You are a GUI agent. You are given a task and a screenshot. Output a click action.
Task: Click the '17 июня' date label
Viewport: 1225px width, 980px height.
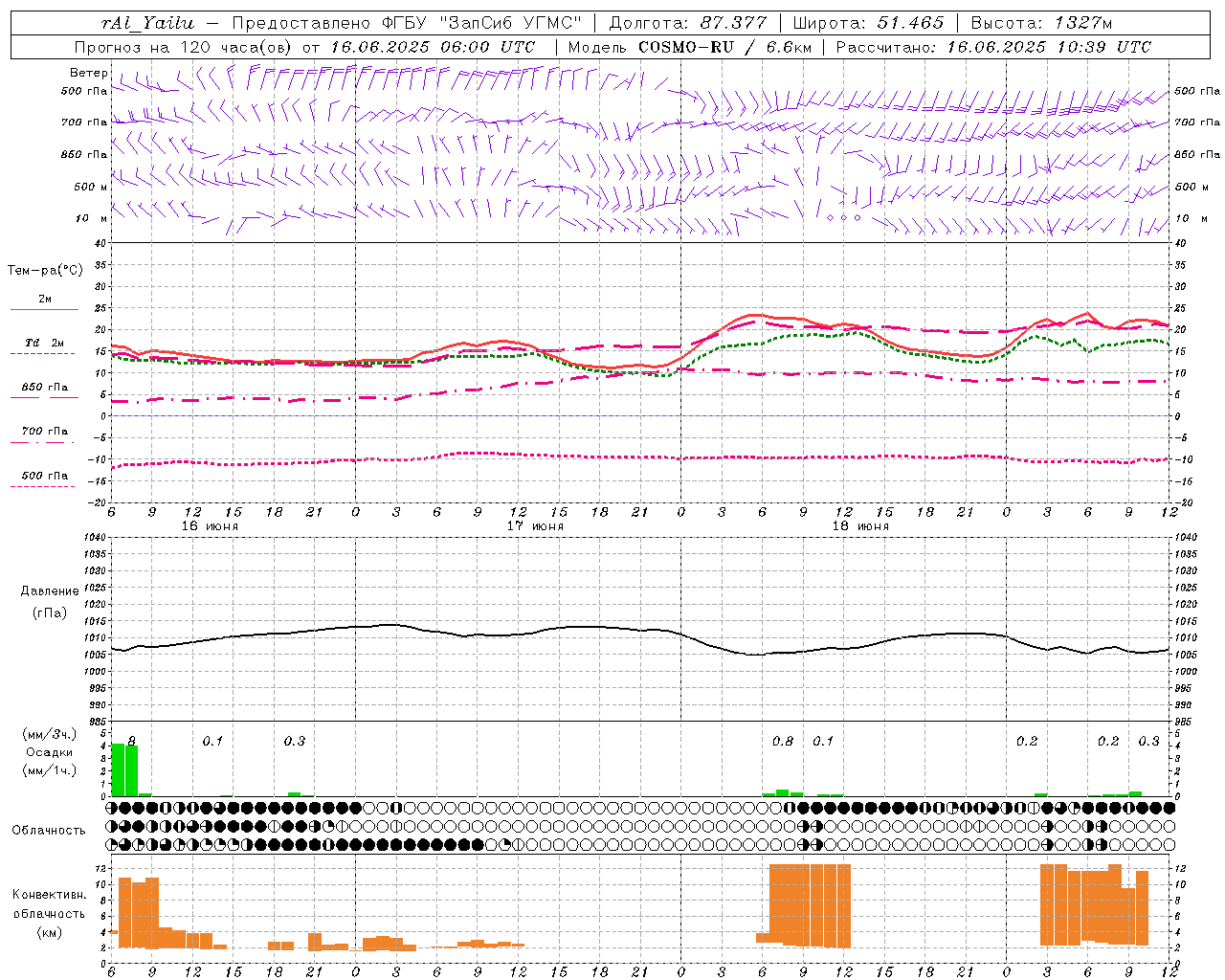(x=535, y=526)
